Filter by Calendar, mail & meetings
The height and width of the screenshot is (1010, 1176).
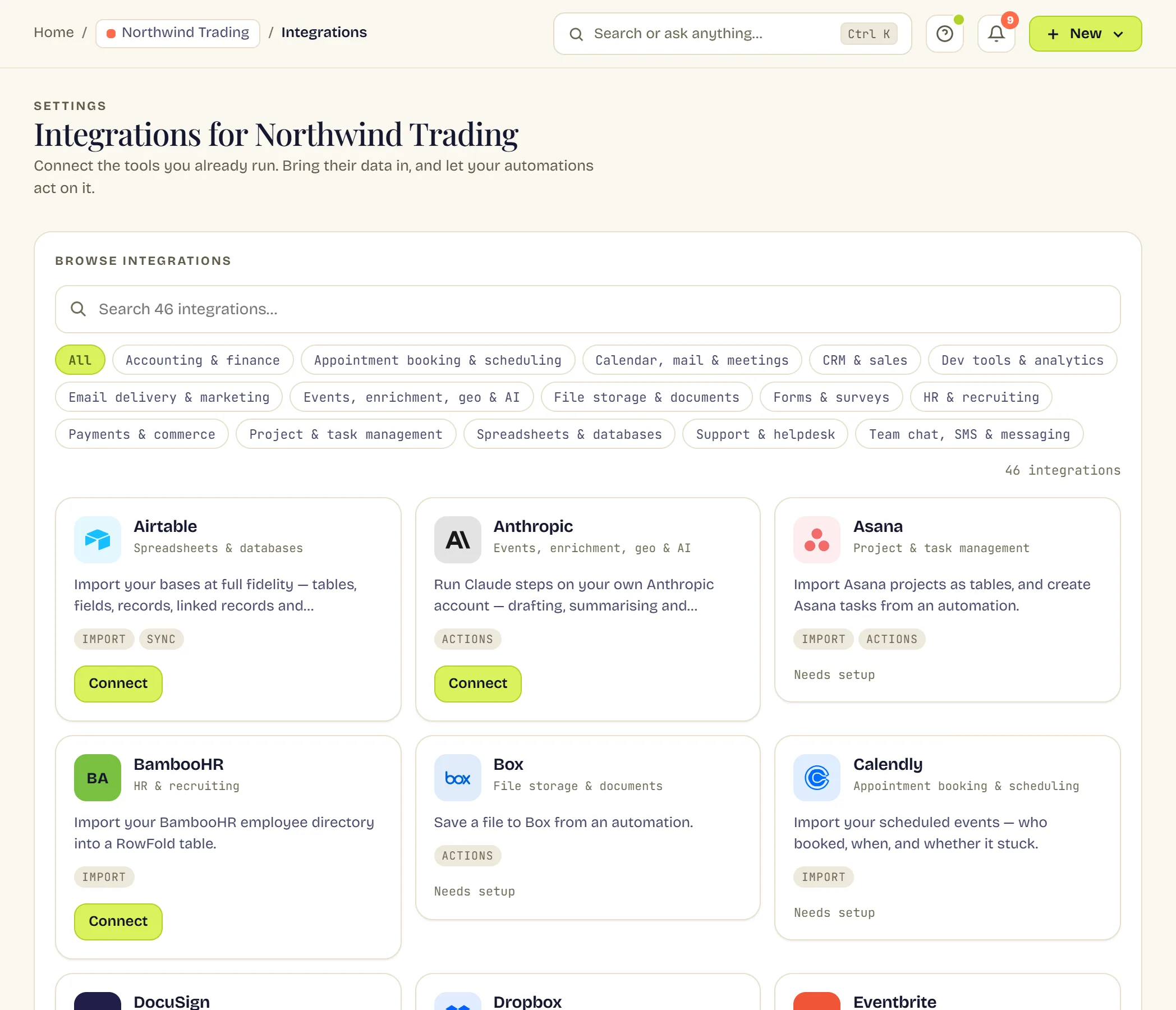point(692,360)
